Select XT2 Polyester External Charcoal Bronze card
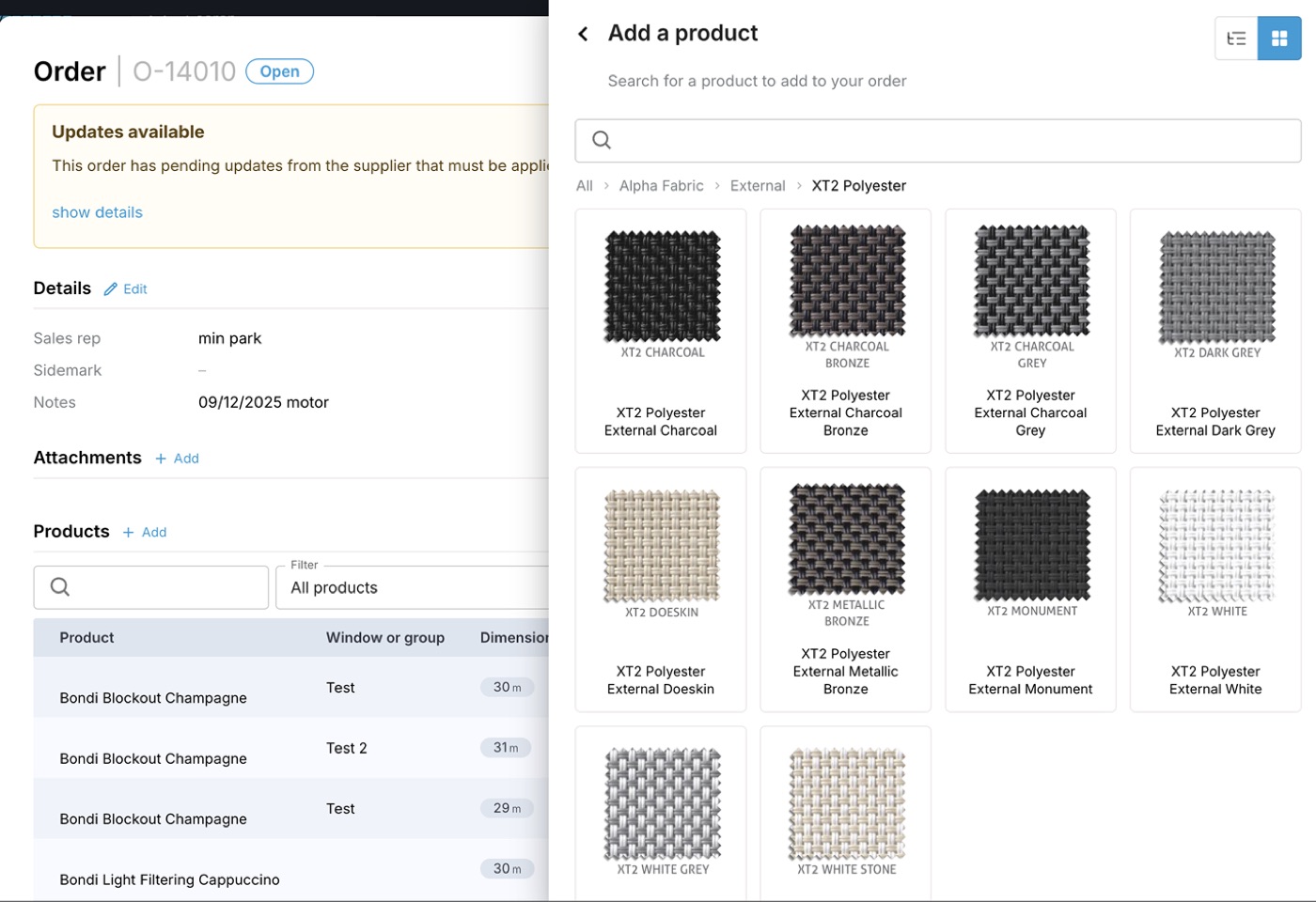This screenshot has width=1316, height=902. (x=846, y=331)
